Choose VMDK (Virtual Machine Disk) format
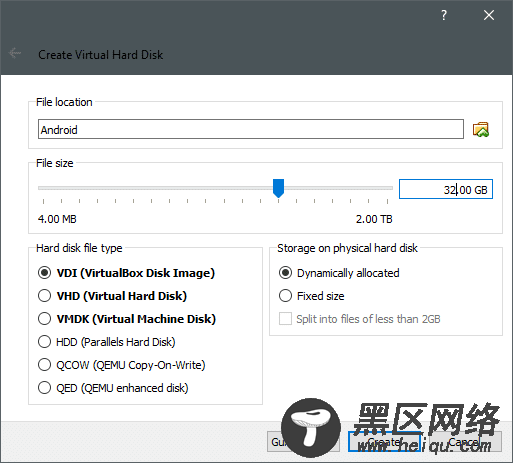 tap(127, 319)
